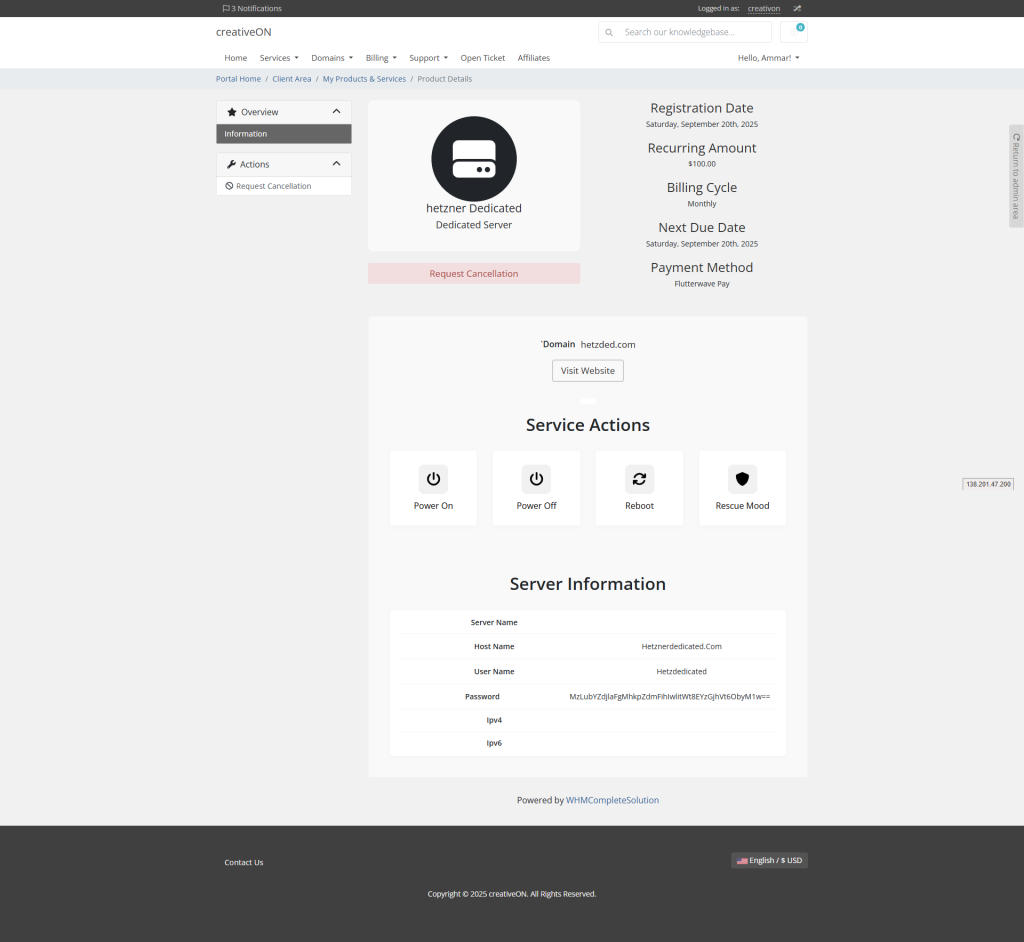Viewport: 1024px width, 942px height.
Task: Click the wrench icon next to Actions
Action: coord(231,164)
